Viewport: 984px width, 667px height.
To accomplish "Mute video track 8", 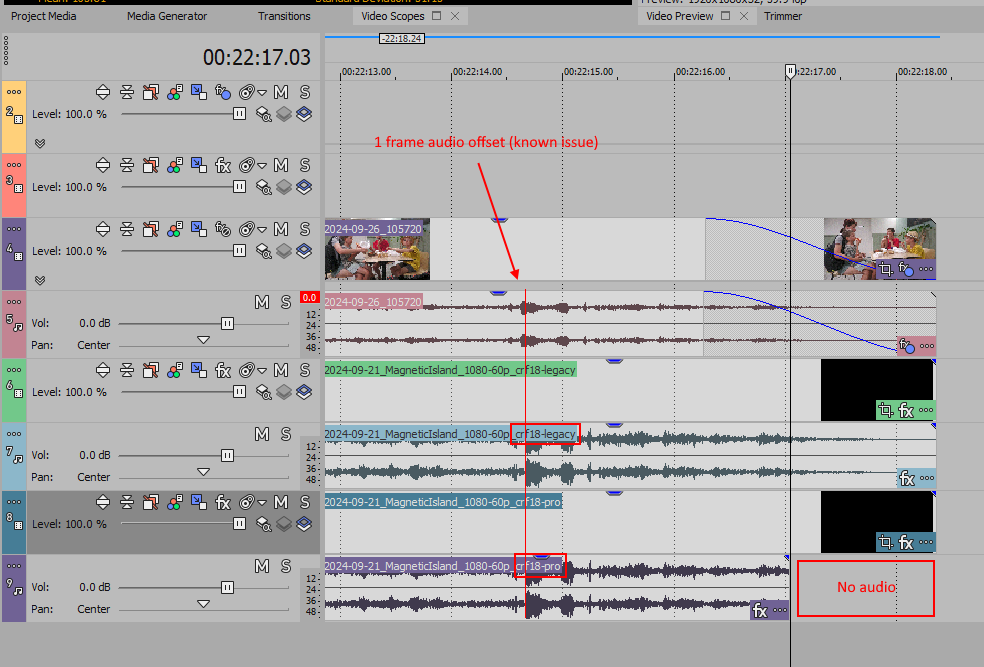I will point(281,503).
